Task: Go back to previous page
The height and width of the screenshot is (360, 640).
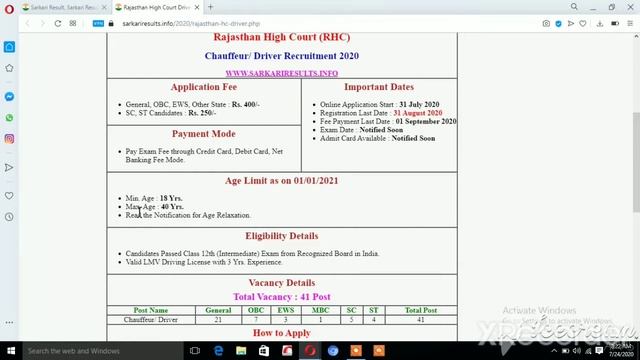Action: point(28,24)
